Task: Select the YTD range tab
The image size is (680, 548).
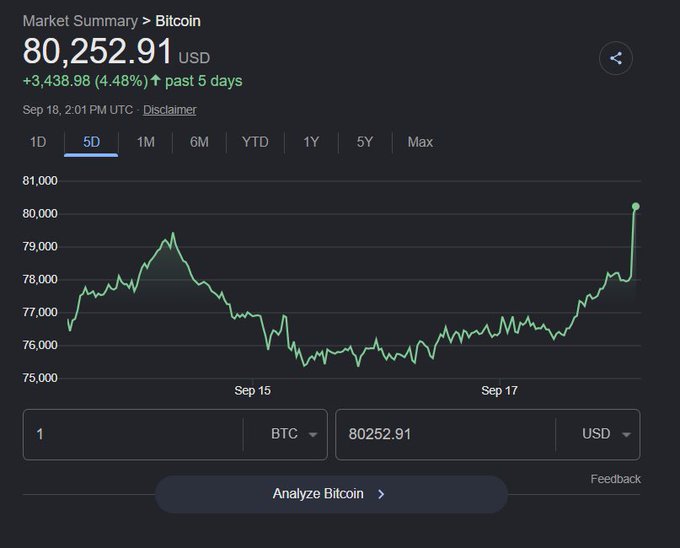Action: [x=255, y=142]
